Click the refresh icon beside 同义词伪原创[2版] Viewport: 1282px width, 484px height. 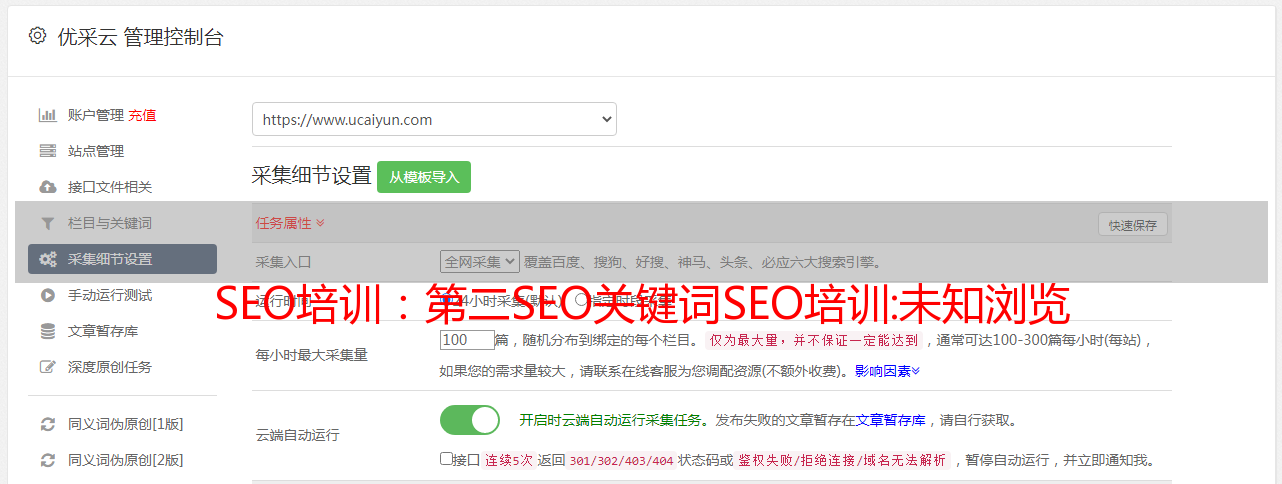click(x=47, y=460)
